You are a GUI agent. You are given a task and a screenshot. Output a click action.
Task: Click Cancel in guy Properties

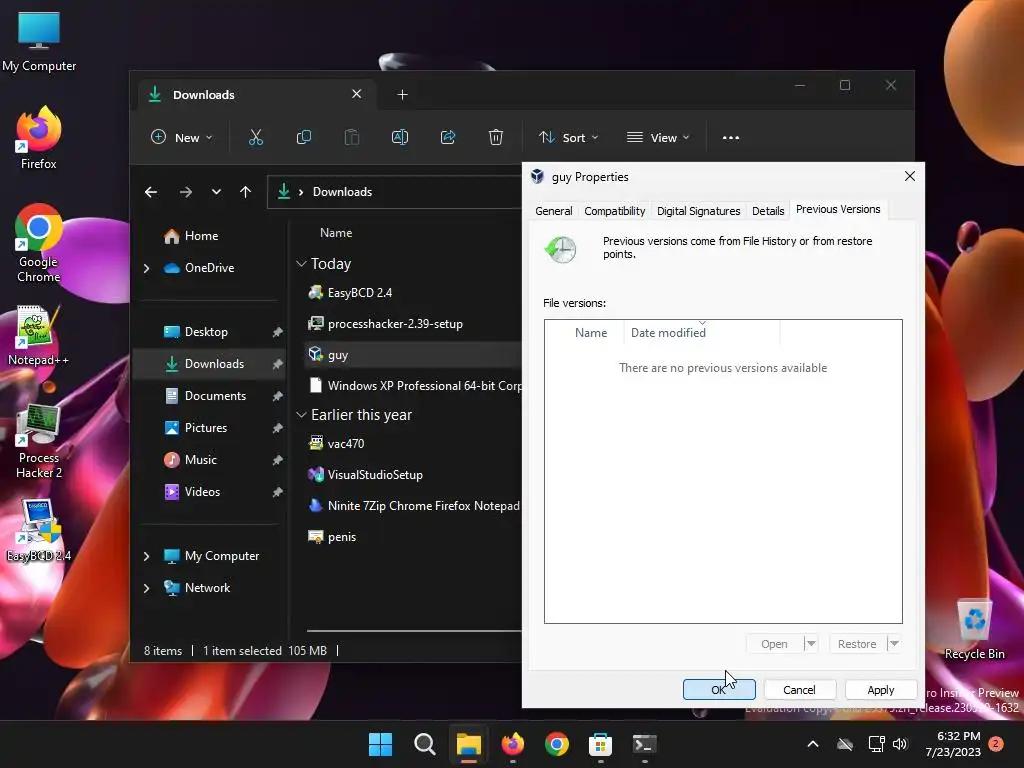pyautogui.click(x=799, y=690)
